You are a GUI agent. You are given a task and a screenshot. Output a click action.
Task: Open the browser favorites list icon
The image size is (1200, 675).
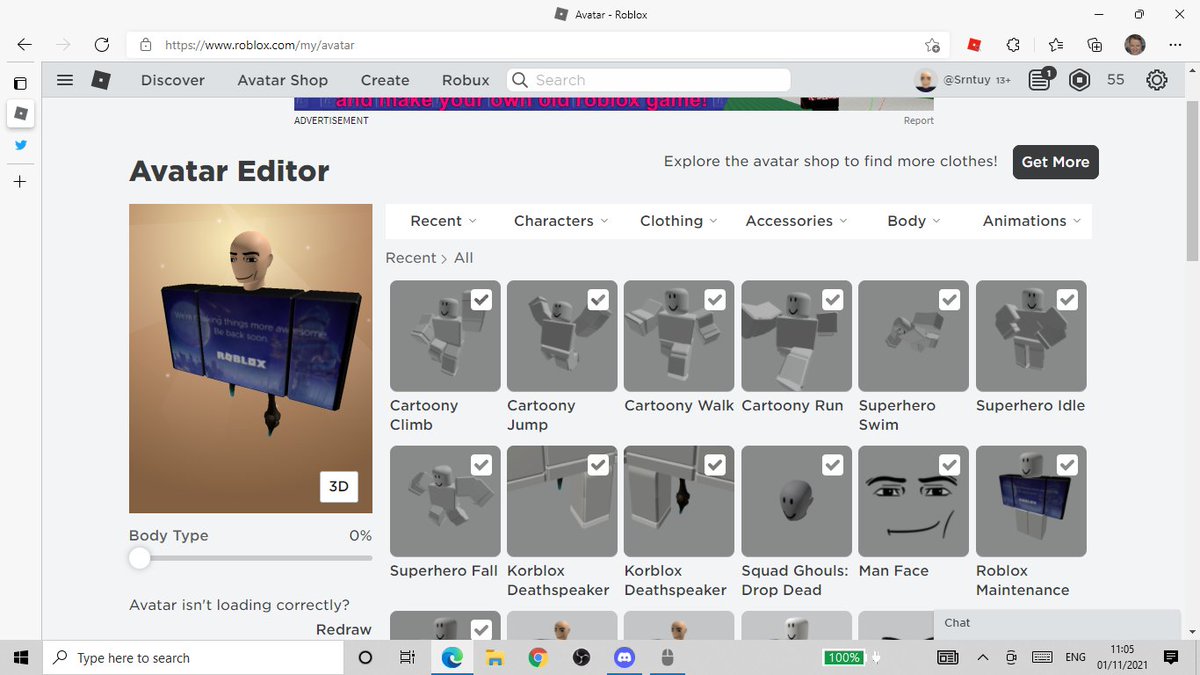coord(1056,45)
